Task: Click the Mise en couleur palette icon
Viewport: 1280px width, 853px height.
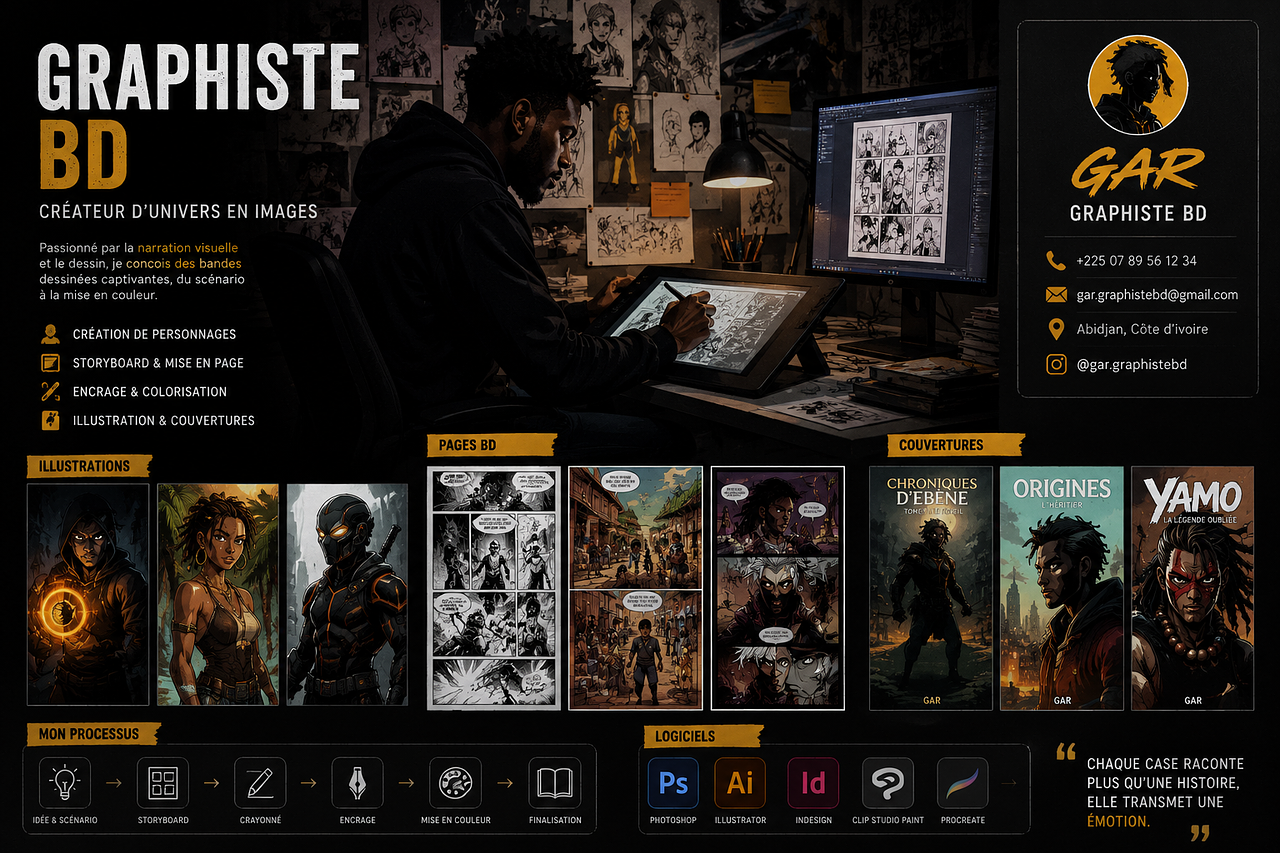Action: click(x=456, y=783)
